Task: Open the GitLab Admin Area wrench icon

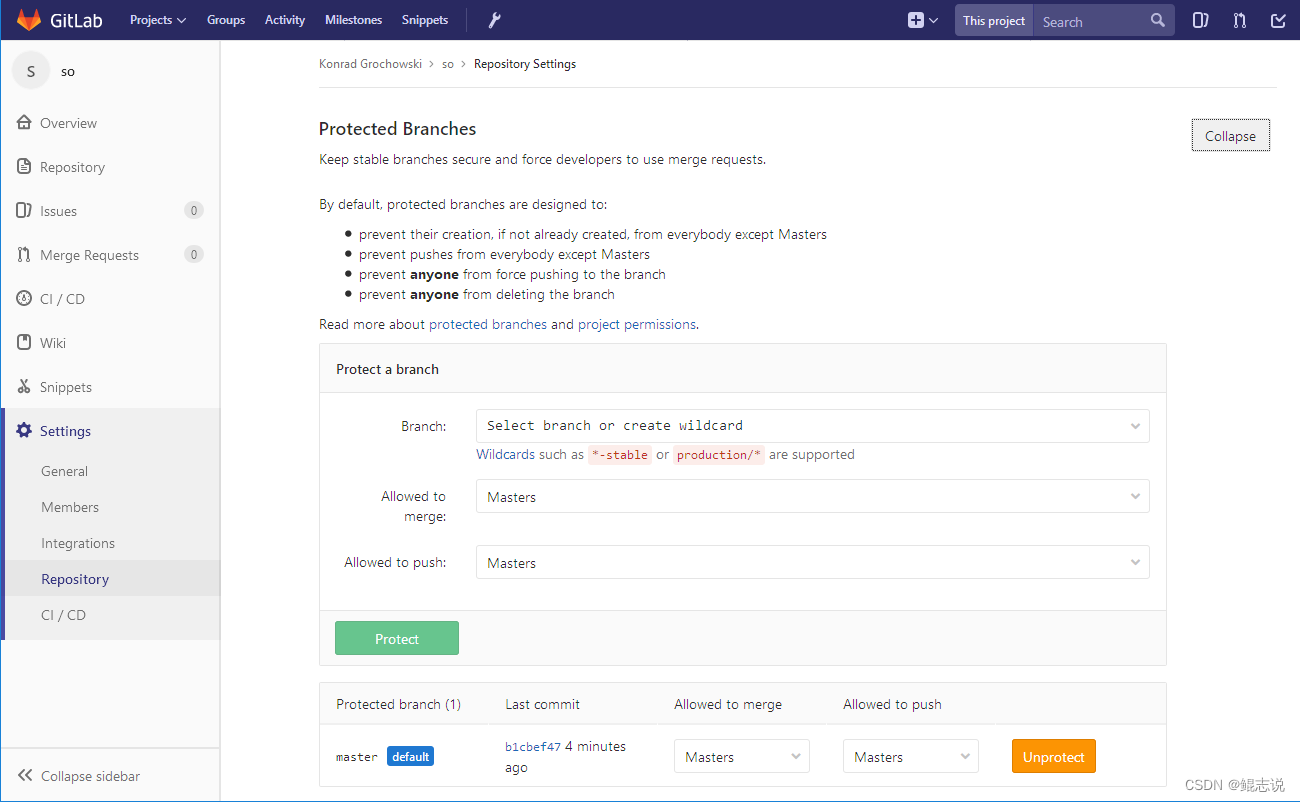Action: pyautogui.click(x=493, y=19)
